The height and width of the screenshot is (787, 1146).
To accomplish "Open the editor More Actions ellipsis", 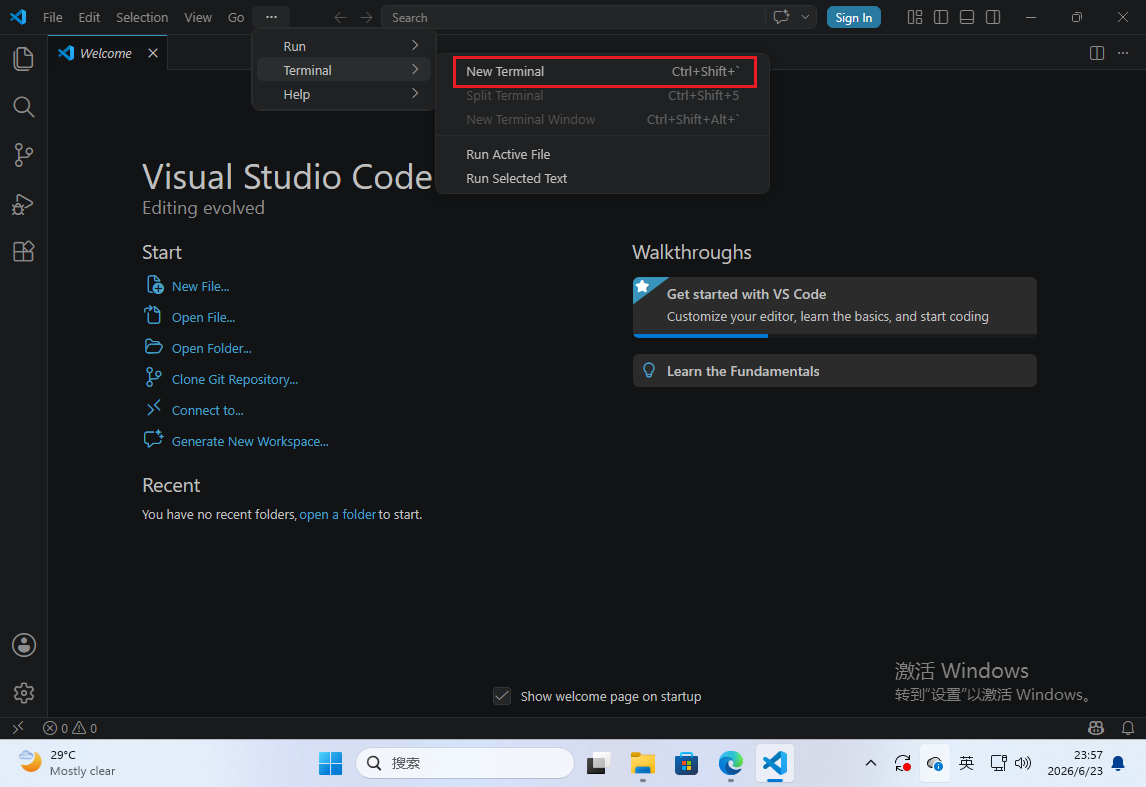I will coord(1123,53).
